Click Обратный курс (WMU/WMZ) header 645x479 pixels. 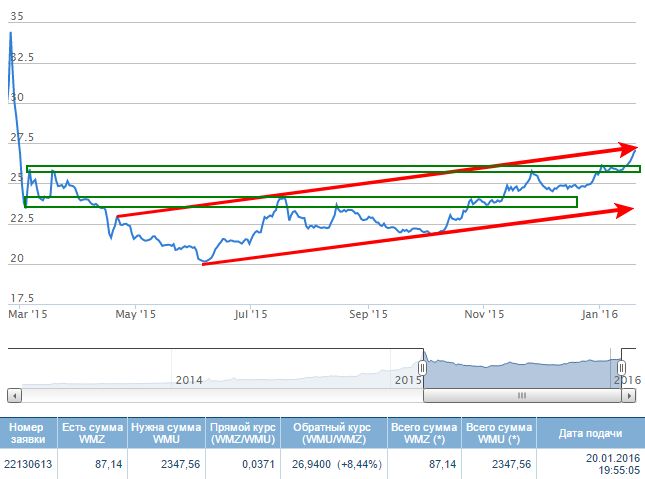[x=333, y=434]
